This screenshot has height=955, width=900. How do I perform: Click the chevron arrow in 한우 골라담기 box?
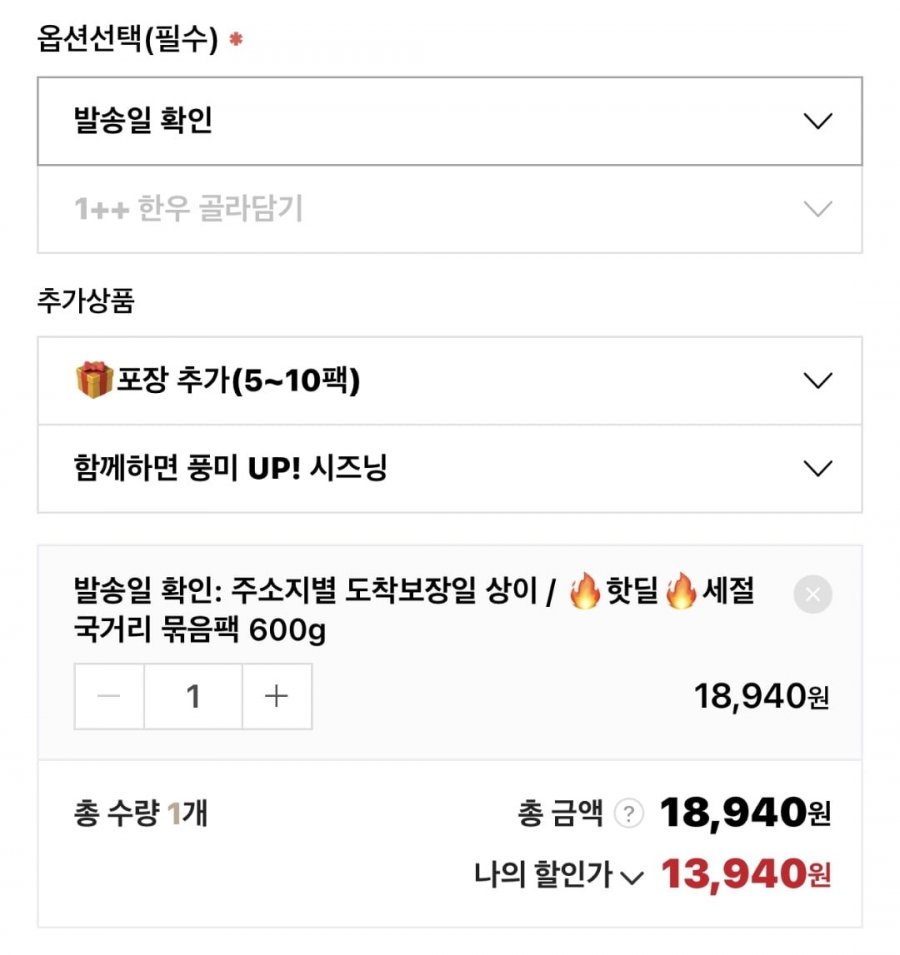click(x=818, y=209)
